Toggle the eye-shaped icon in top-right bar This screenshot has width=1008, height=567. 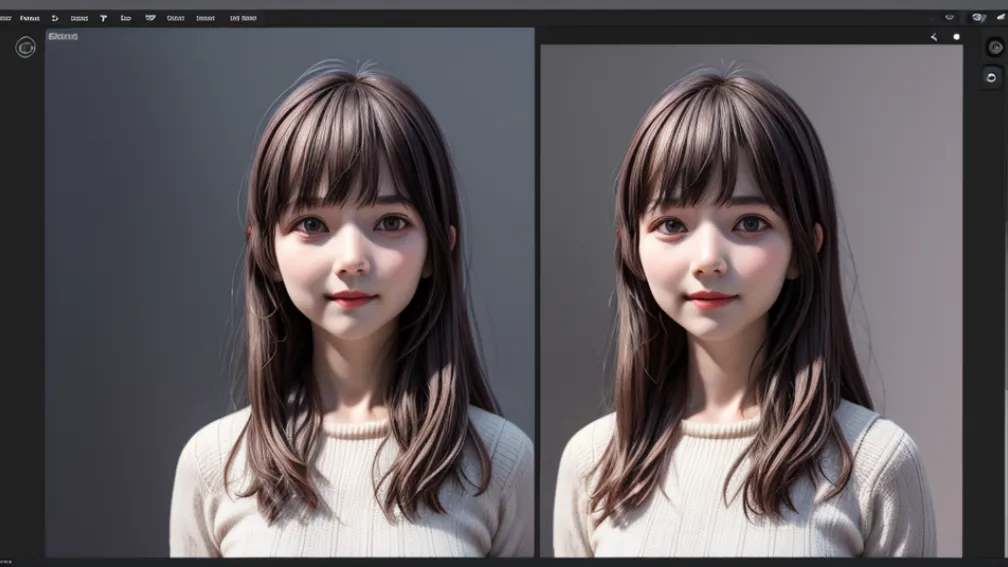tap(949, 18)
